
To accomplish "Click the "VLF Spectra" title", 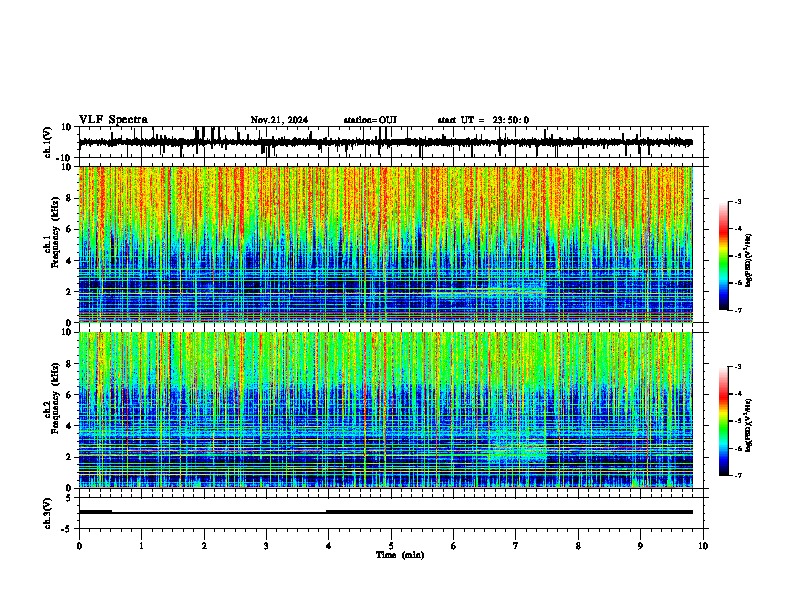I will pos(113,120).
